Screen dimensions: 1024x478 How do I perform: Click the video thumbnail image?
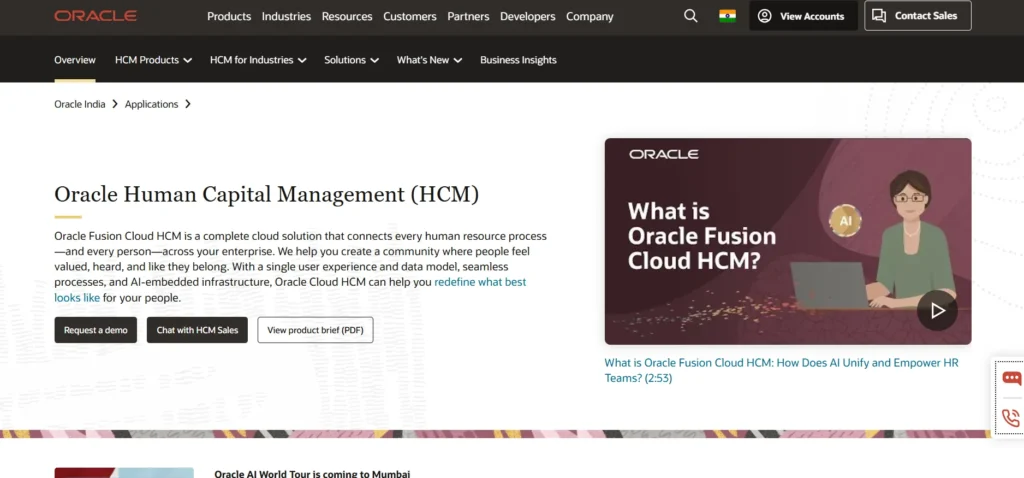click(788, 241)
